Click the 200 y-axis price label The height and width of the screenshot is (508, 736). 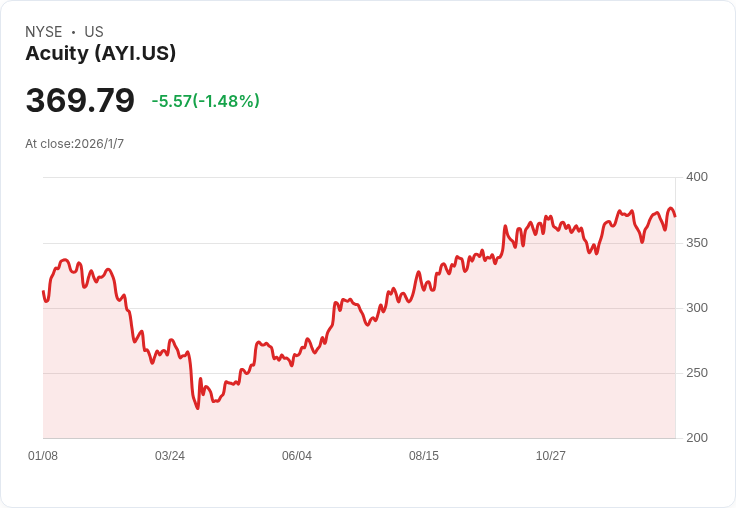tap(696, 438)
